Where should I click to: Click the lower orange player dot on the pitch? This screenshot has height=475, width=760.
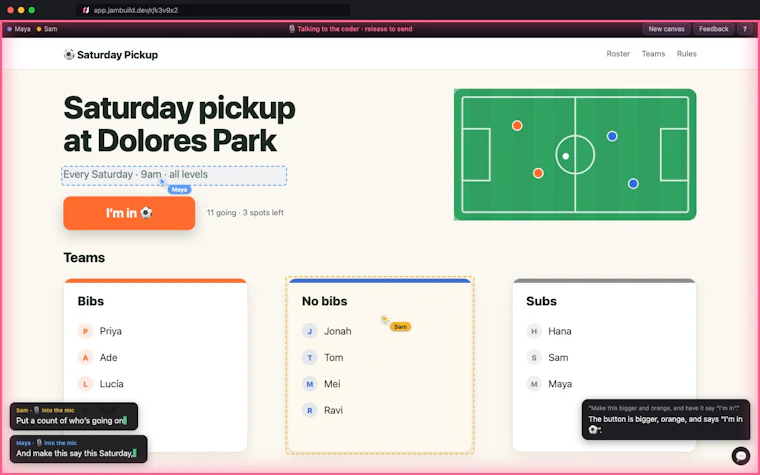click(x=538, y=173)
